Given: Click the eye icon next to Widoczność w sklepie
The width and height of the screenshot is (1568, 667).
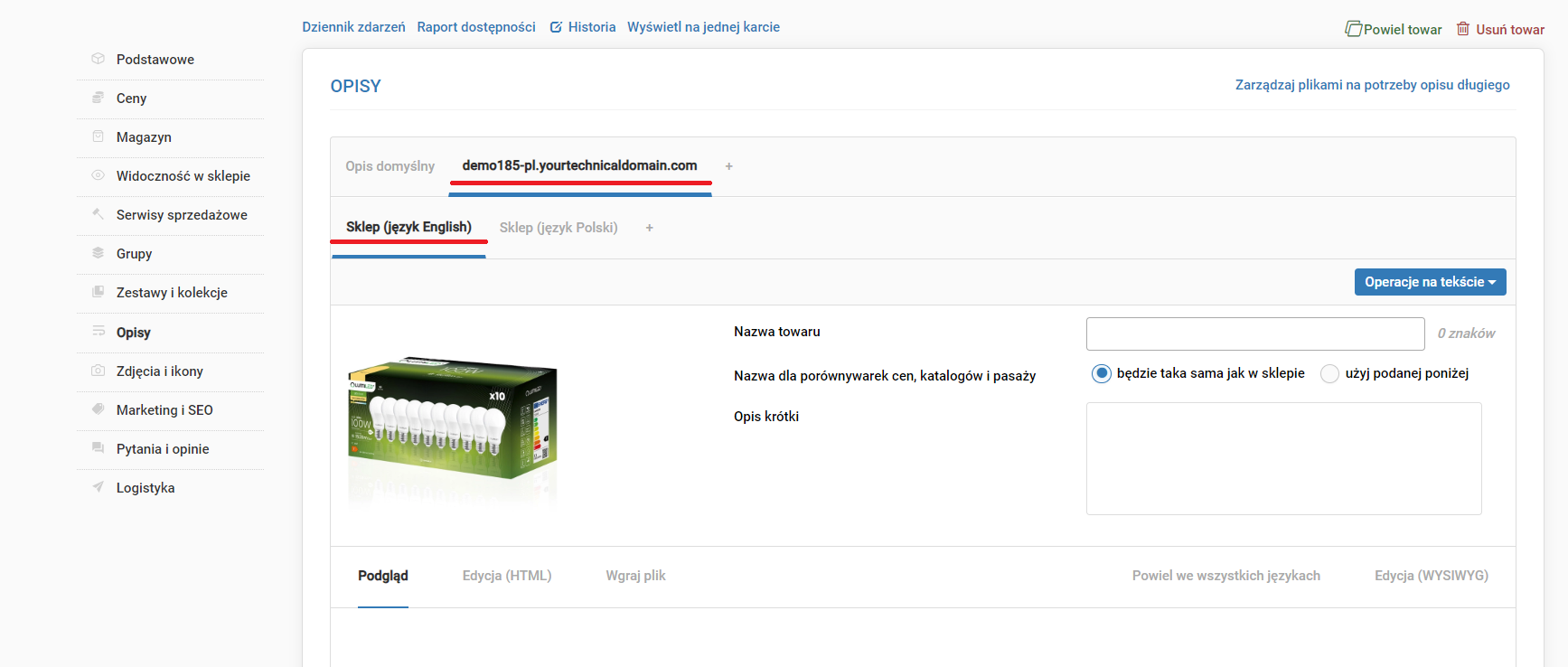Looking at the screenshot, I should point(98,175).
